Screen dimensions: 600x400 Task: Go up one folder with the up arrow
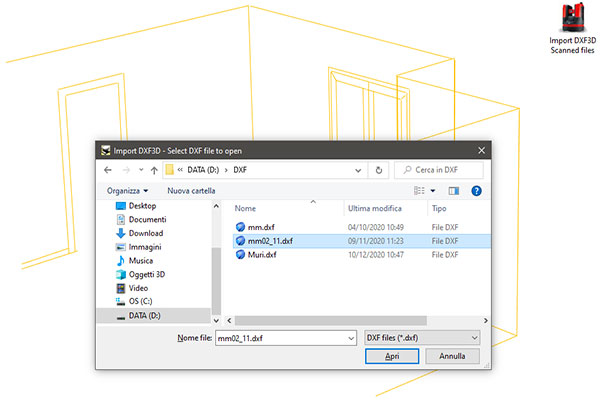tap(154, 170)
